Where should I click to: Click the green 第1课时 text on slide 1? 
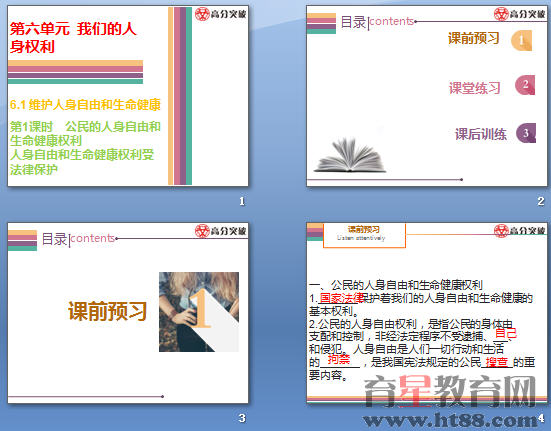(85, 148)
